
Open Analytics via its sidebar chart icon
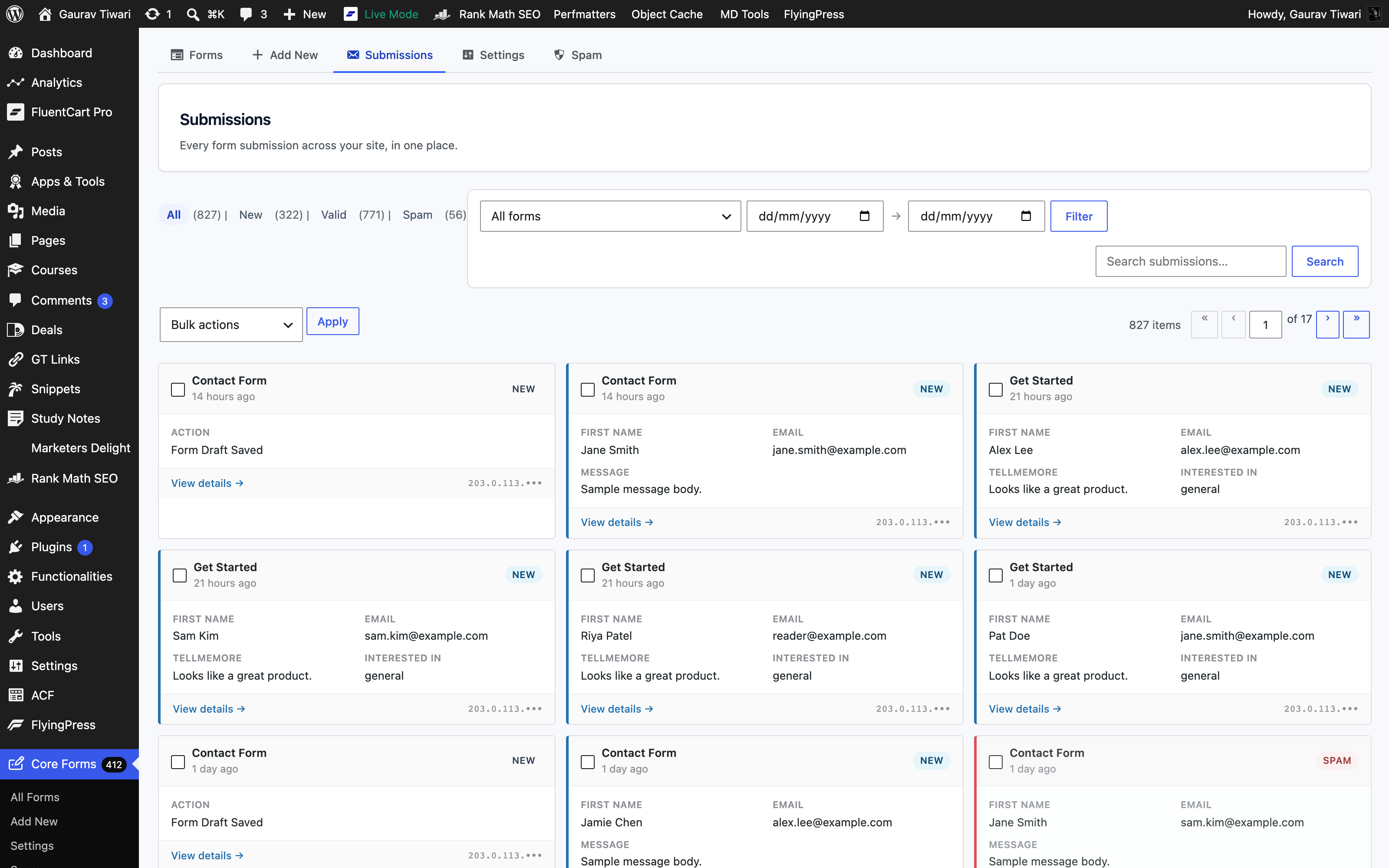(x=16, y=82)
